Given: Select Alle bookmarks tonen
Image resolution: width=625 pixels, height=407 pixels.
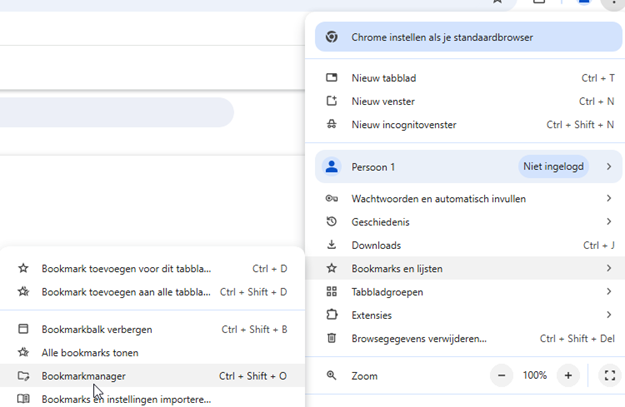Looking at the screenshot, I should point(153,352).
